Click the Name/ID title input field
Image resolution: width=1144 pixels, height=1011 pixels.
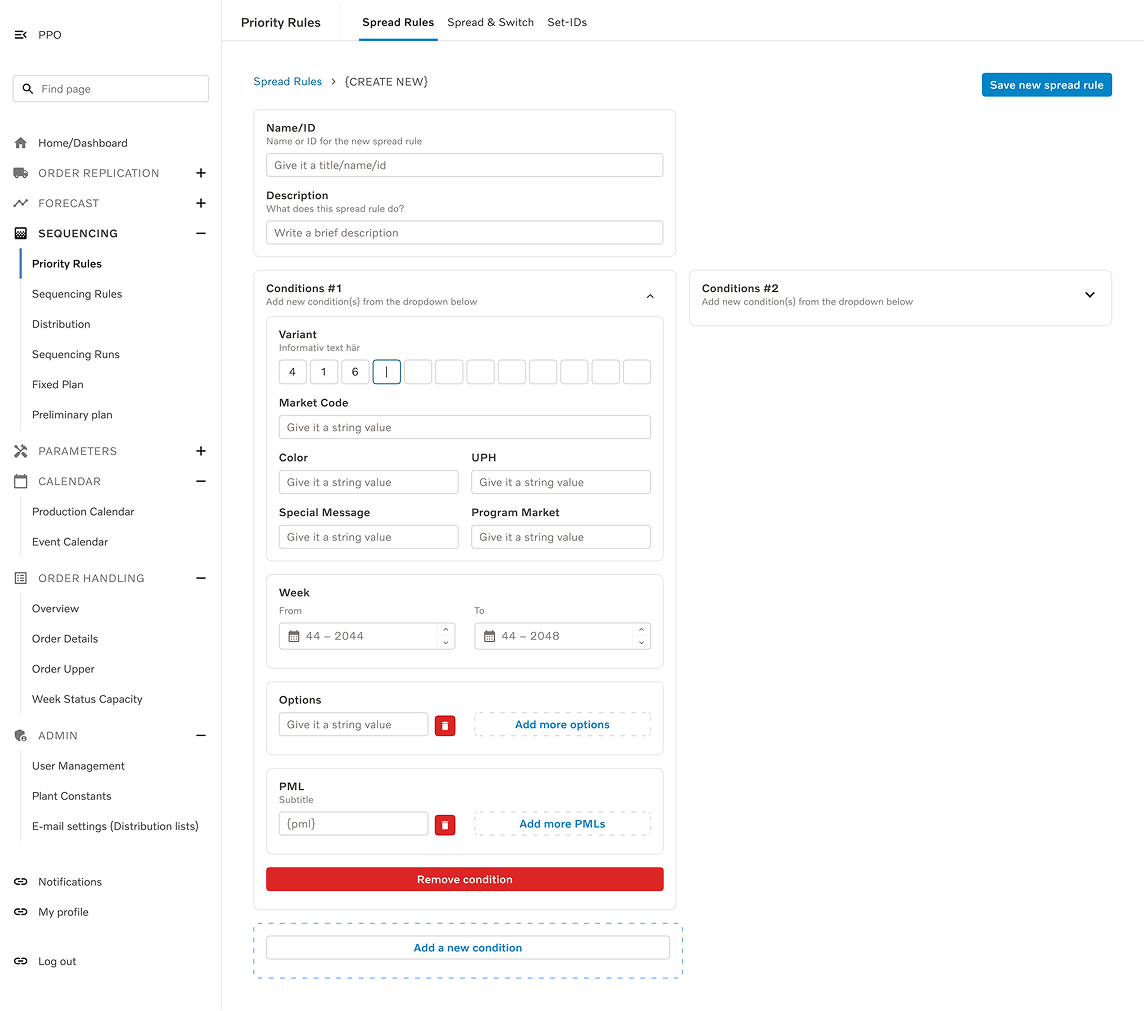coord(465,166)
